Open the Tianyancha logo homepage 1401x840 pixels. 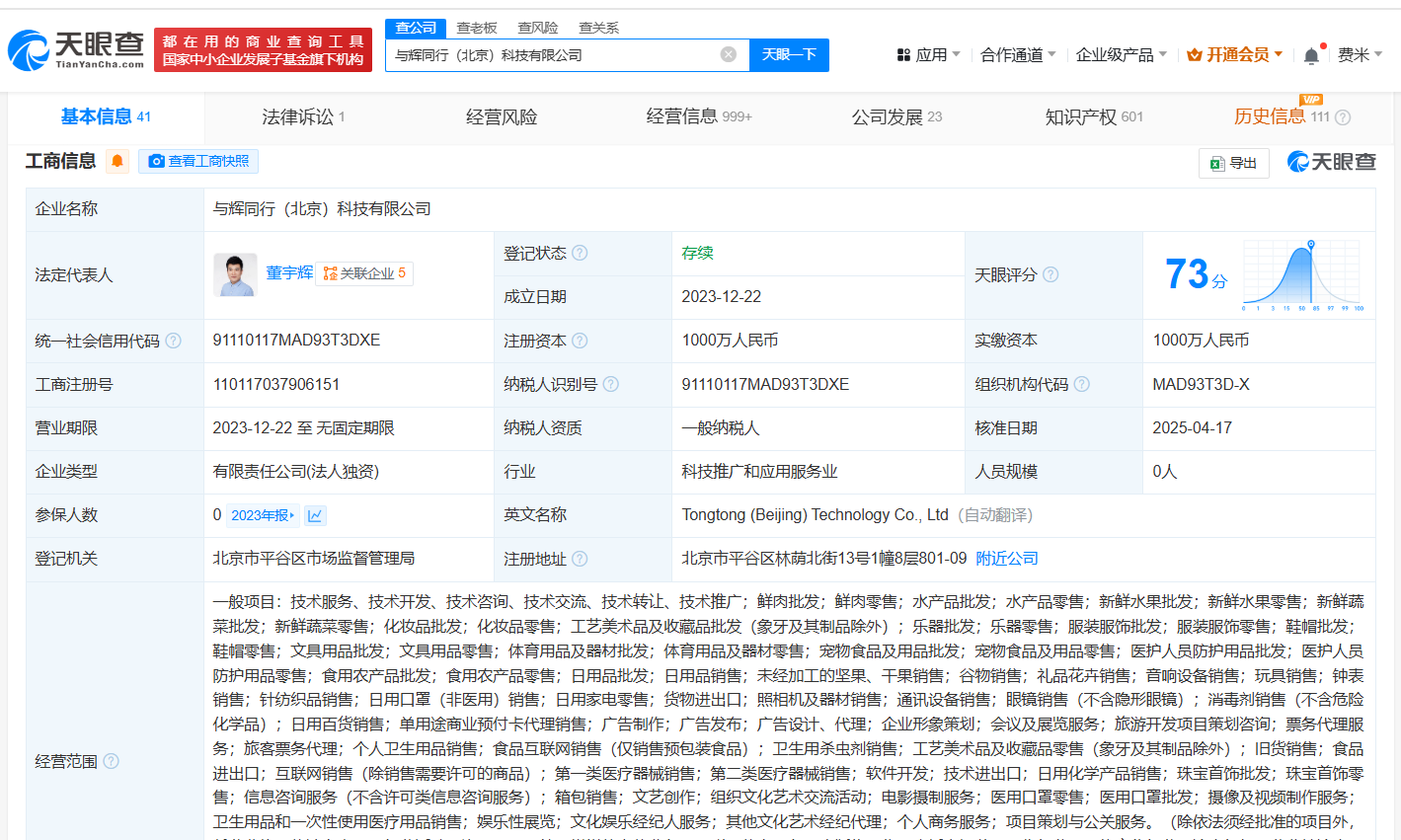[77, 49]
